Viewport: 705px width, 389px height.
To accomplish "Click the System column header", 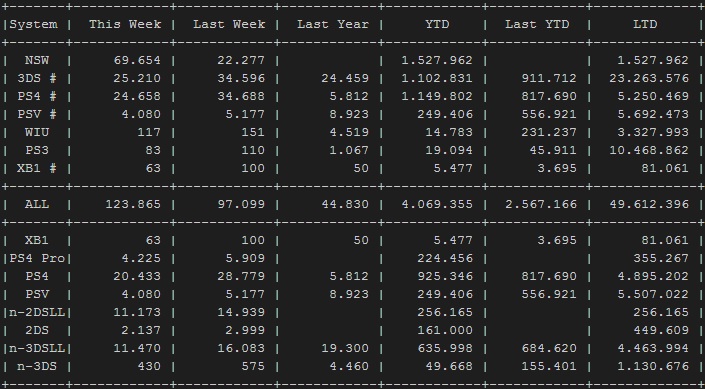I will 33,24.
